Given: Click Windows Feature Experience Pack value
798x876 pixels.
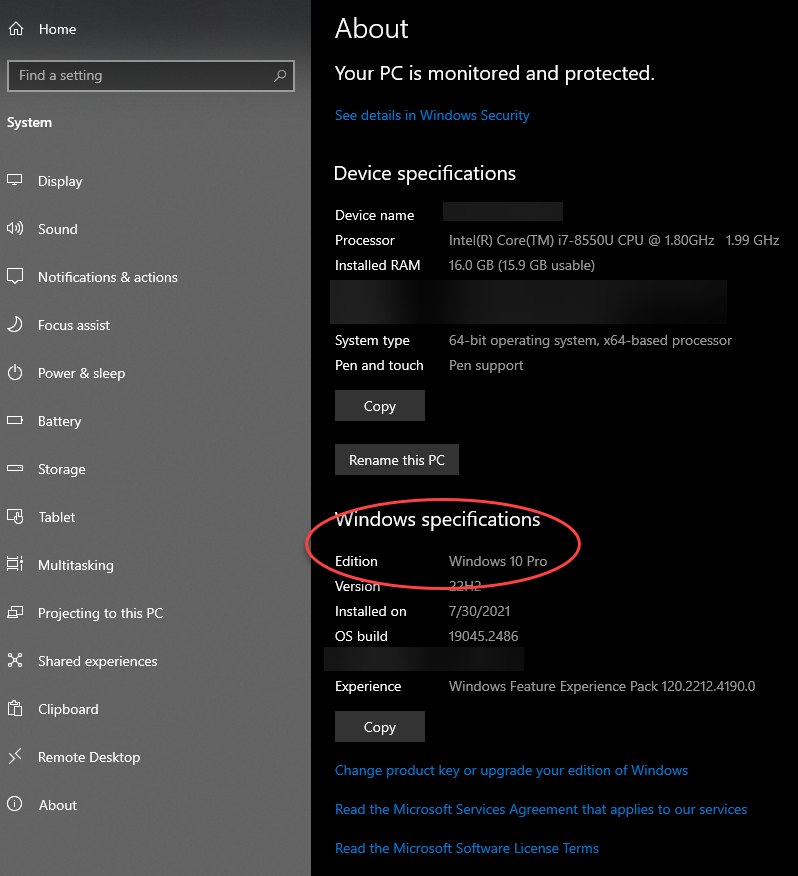Looking at the screenshot, I should tap(602, 686).
